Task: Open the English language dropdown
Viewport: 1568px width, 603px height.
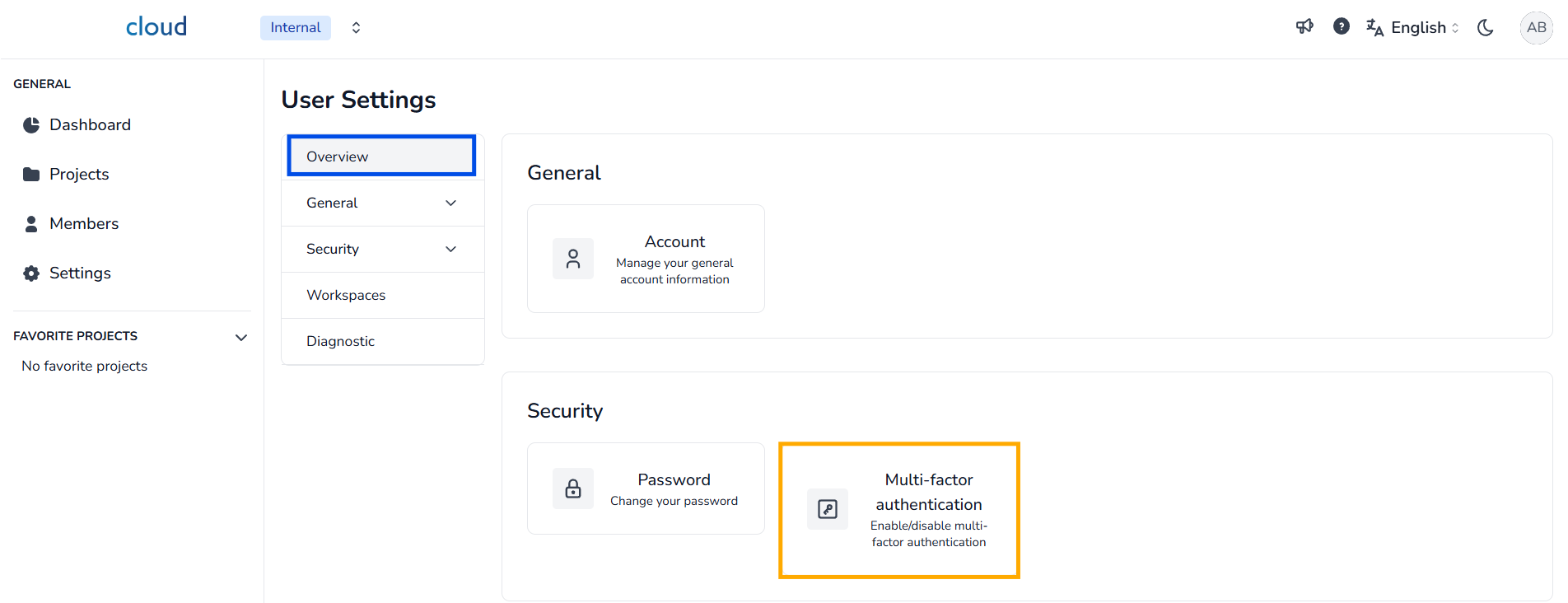Action: click(x=1413, y=28)
